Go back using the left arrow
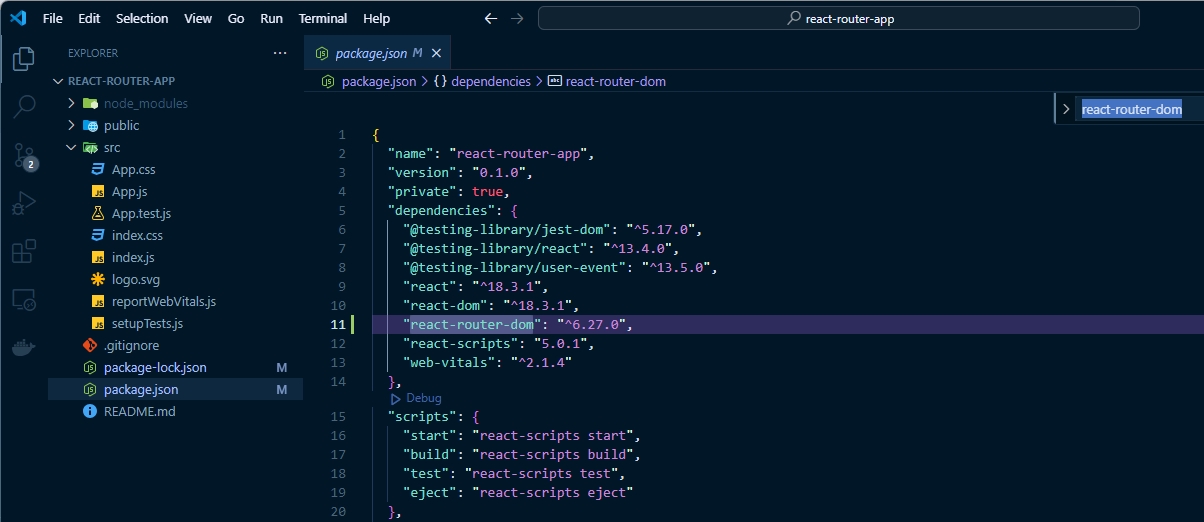This screenshot has height=522, width=1204. coord(490,18)
